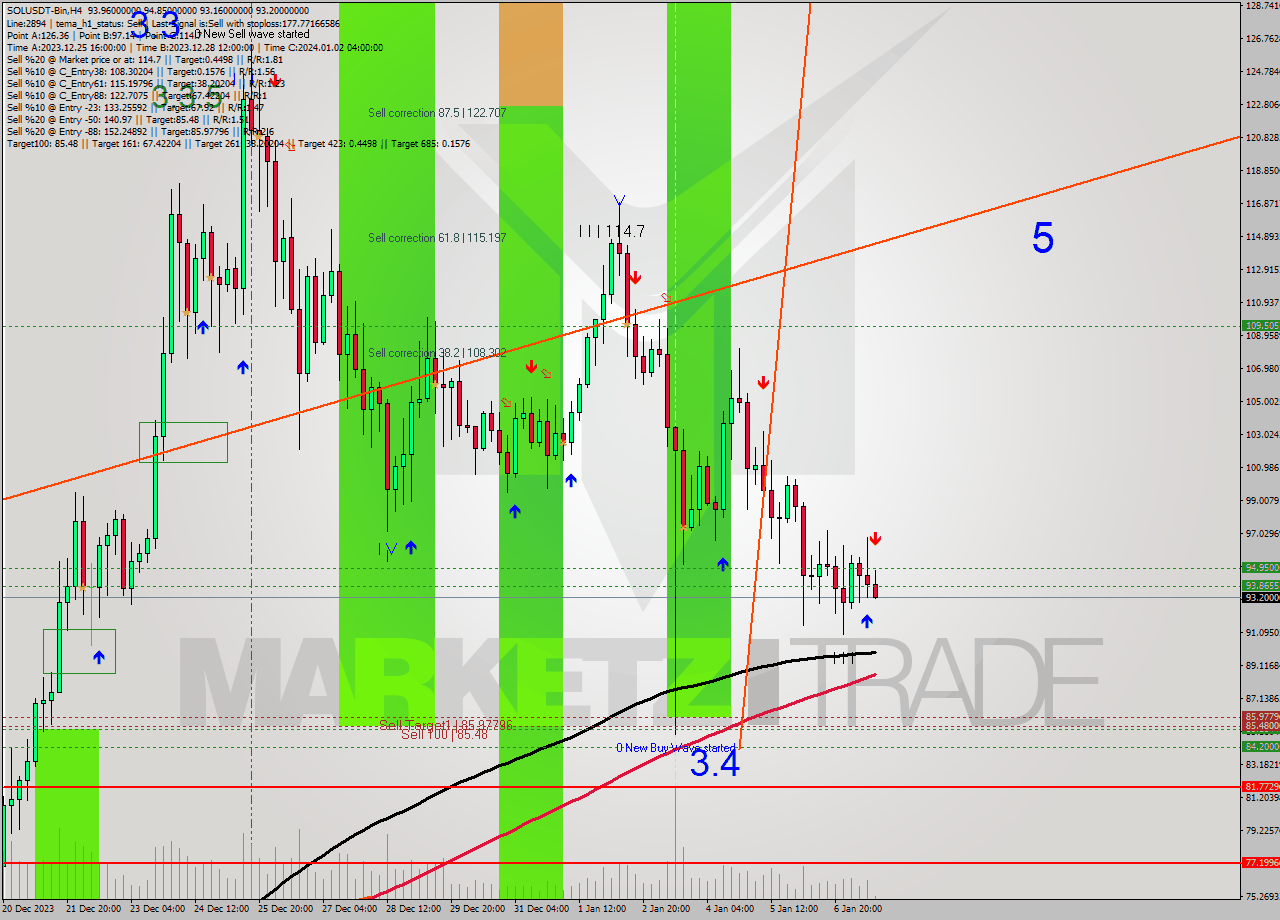Click the 105.000 price axis value
Image resolution: width=1280 pixels, height=920 pixels.
[1262, 401]
